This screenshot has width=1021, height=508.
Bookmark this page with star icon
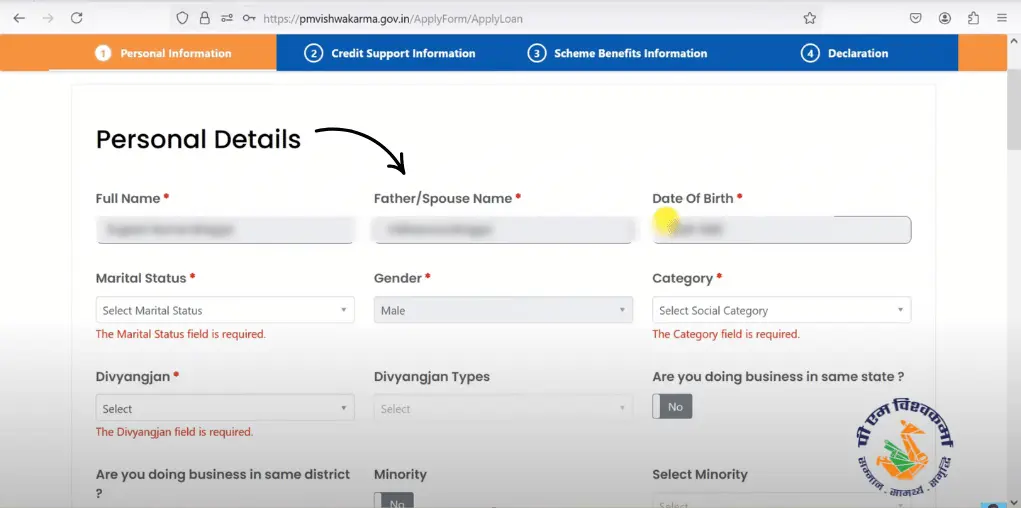point(809,18)
